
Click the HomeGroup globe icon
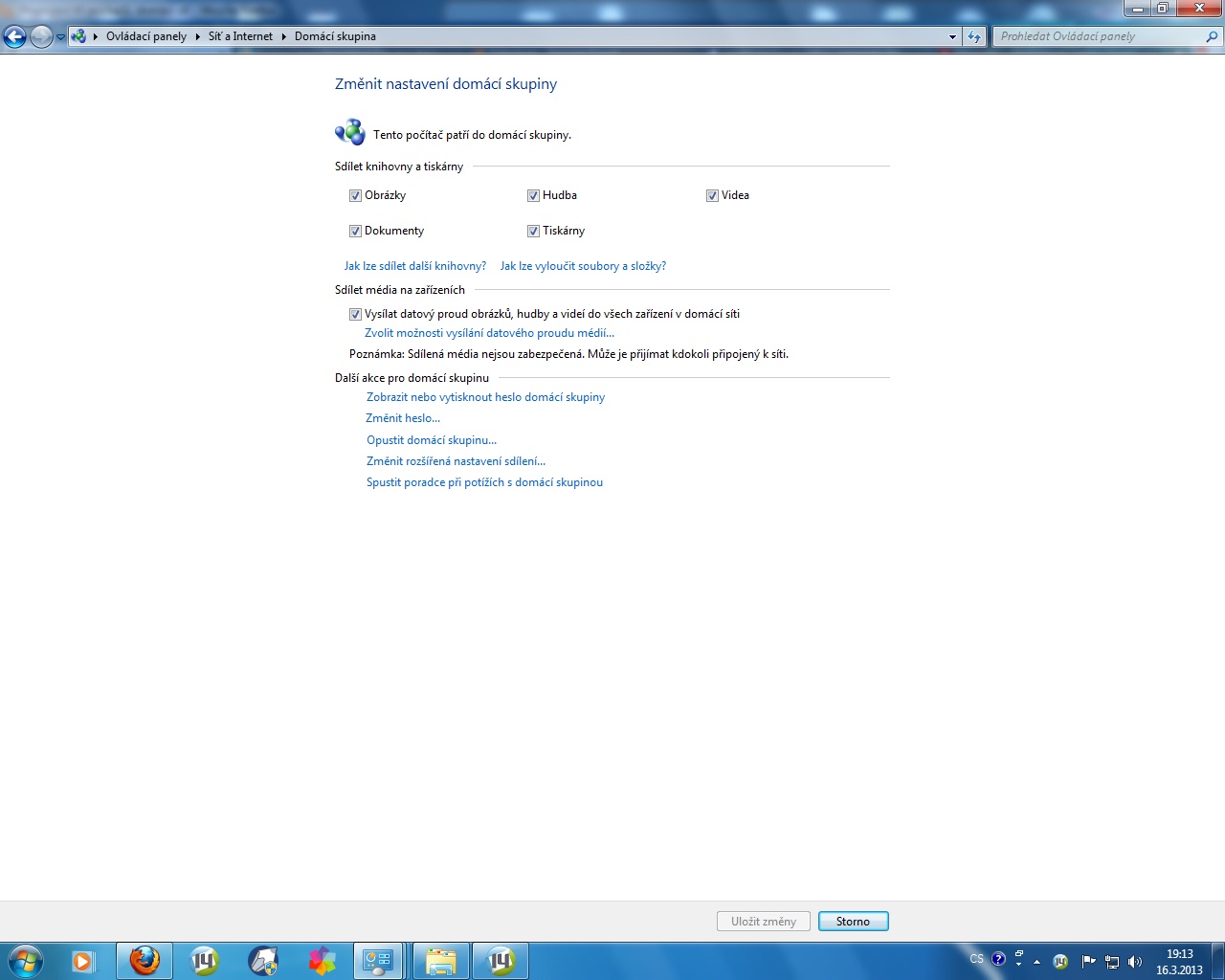350,132
